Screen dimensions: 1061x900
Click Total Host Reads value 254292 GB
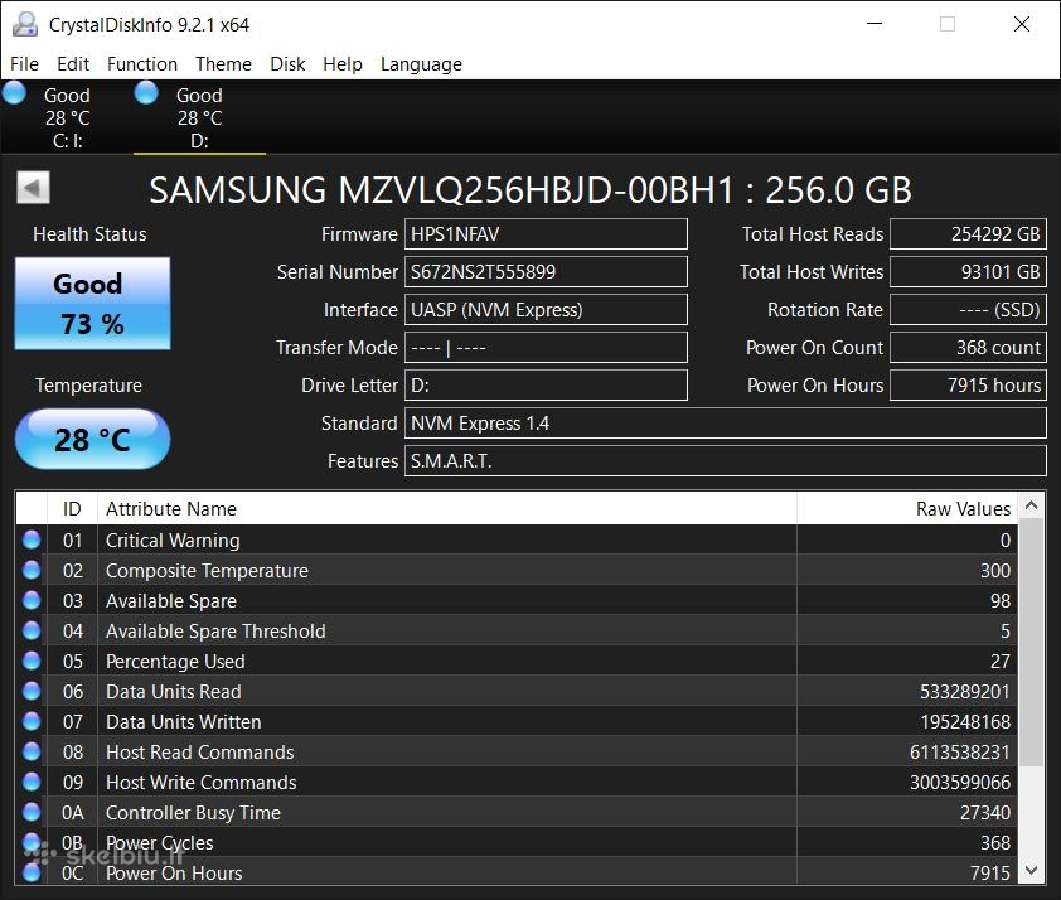pos(968,234)
